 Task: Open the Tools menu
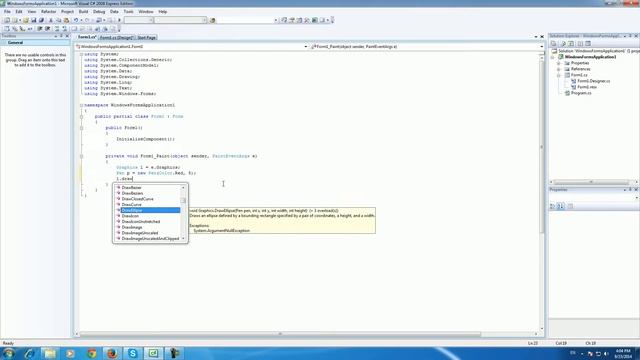[x=128, y=12]
